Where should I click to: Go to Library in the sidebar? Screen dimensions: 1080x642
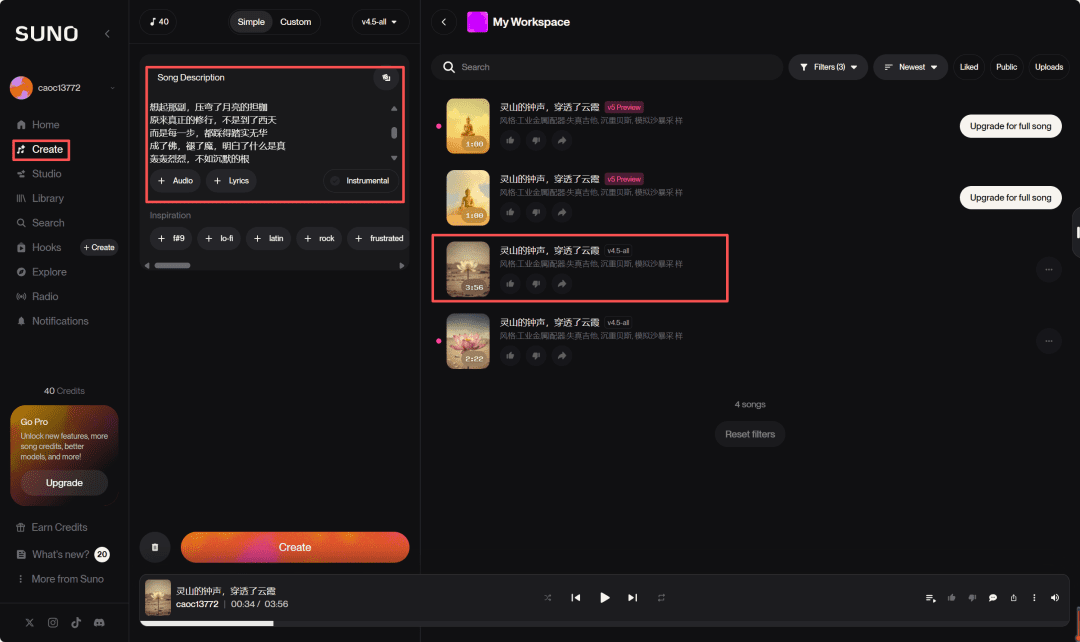47,199
